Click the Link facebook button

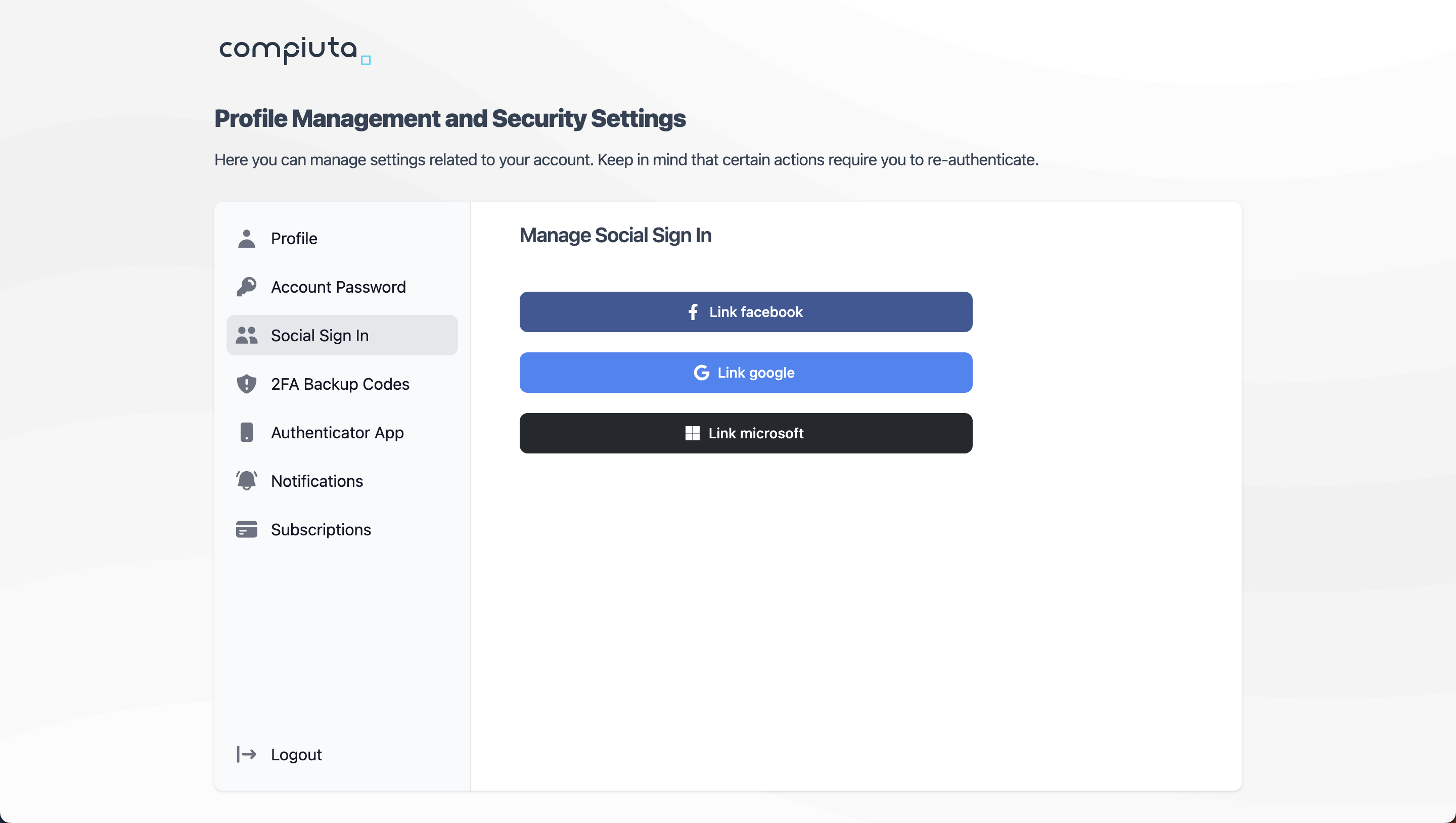tap(746, 312)
